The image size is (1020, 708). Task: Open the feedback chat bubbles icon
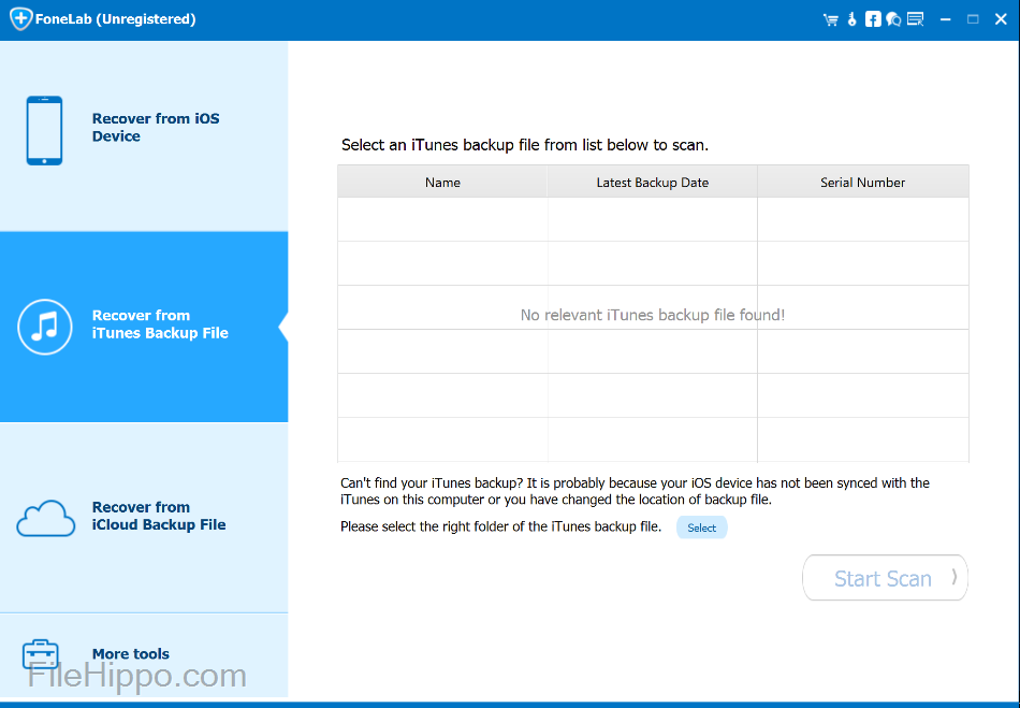(x=894, y=20)
